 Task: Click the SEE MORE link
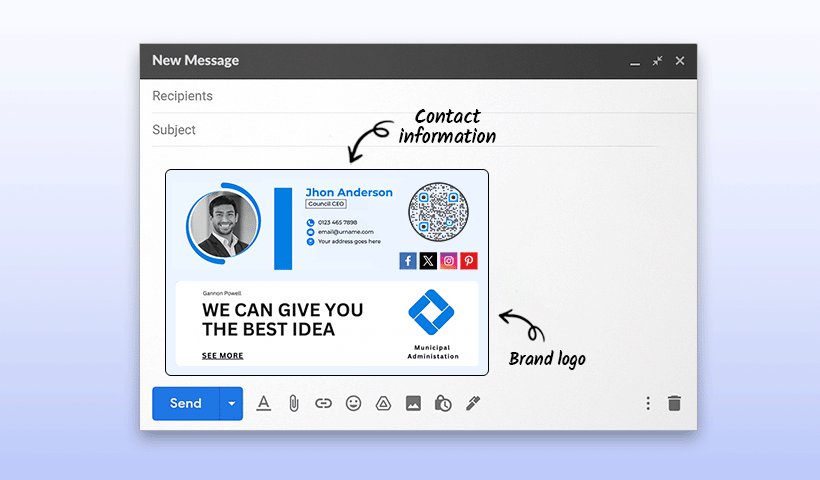click(222, 355)
